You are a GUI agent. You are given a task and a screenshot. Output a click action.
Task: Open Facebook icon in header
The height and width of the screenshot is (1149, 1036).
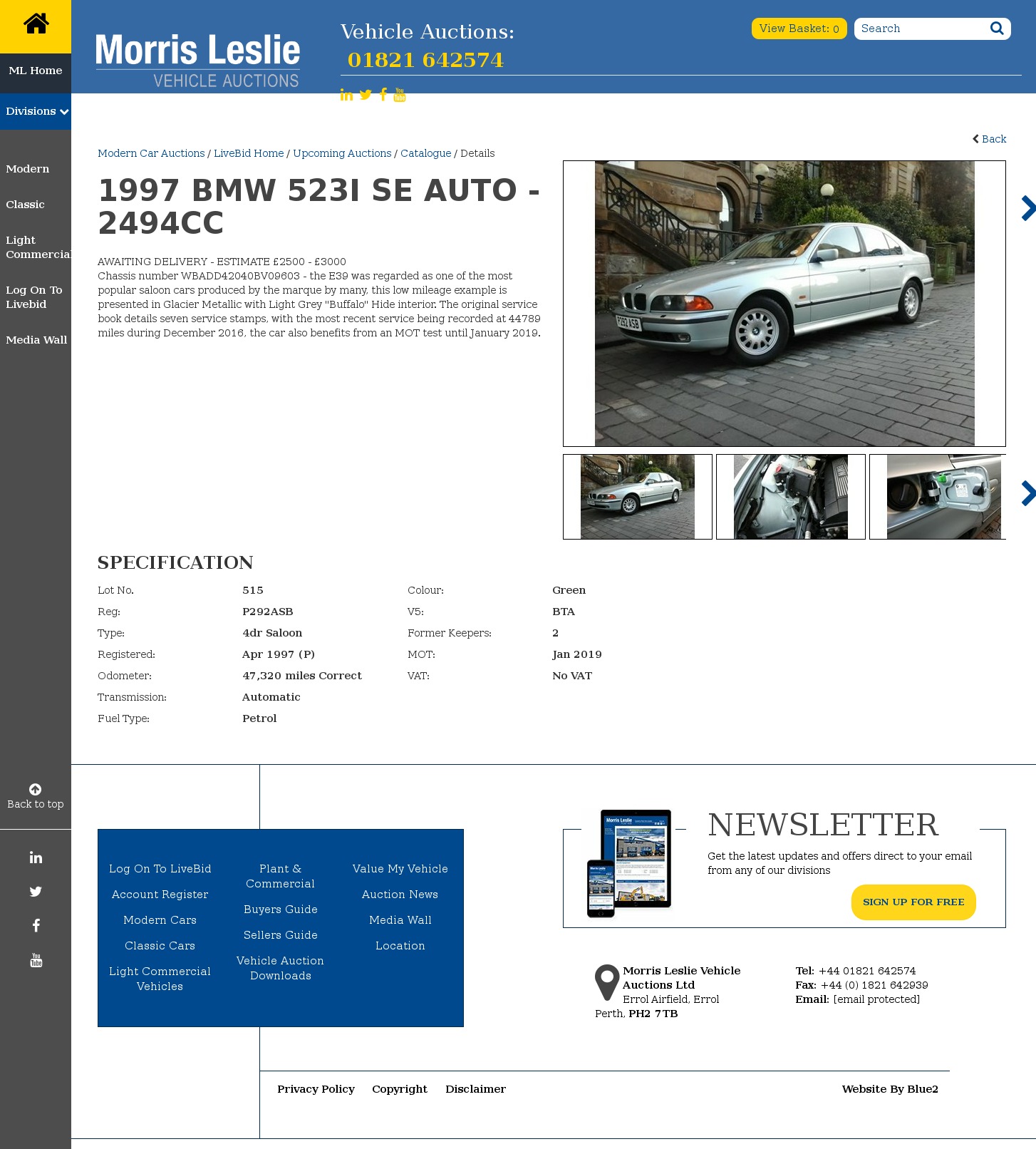[x=383, y=95]
